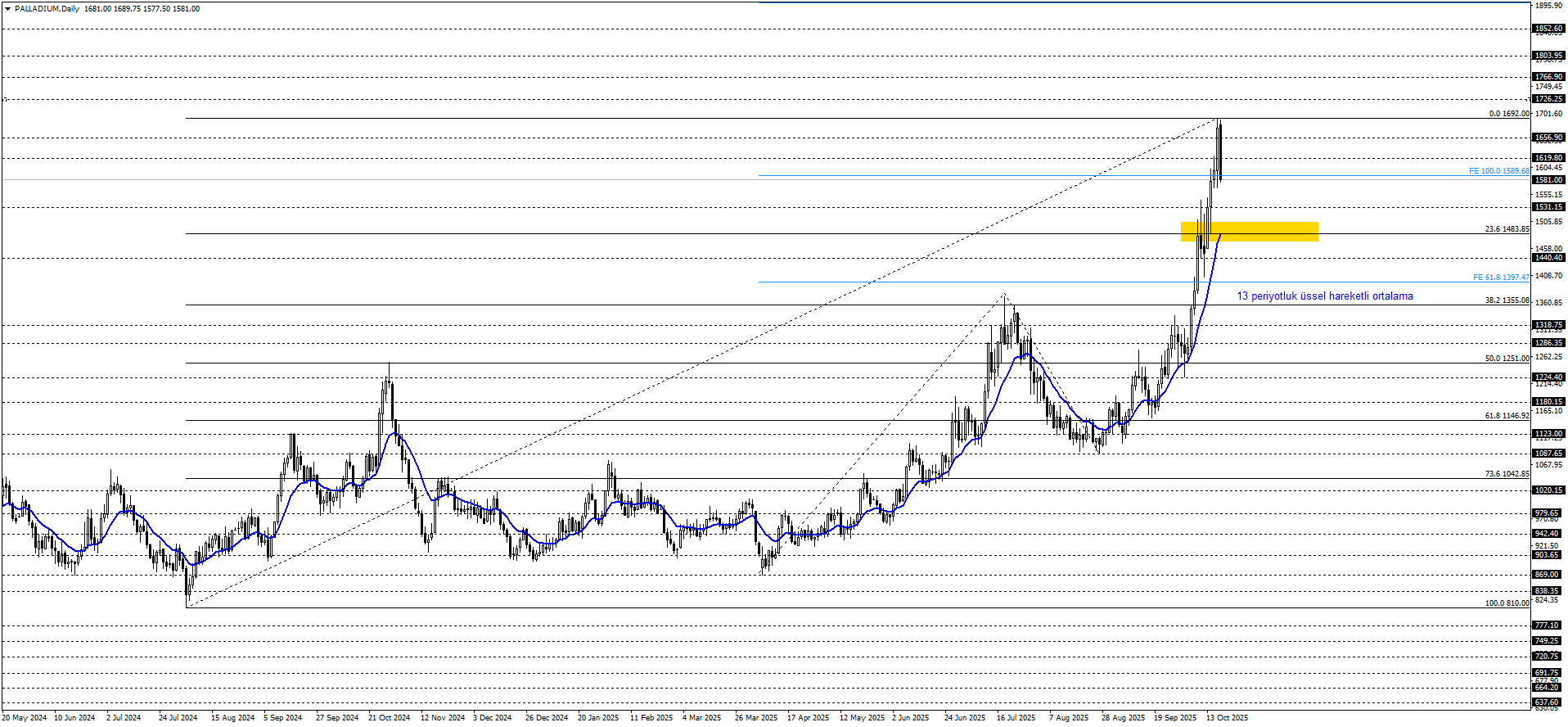This screenshot has width=1568, height=727.
Task: Click the 73.6 1042.85 Fibonacci level label
Action: pos(1507,474)
